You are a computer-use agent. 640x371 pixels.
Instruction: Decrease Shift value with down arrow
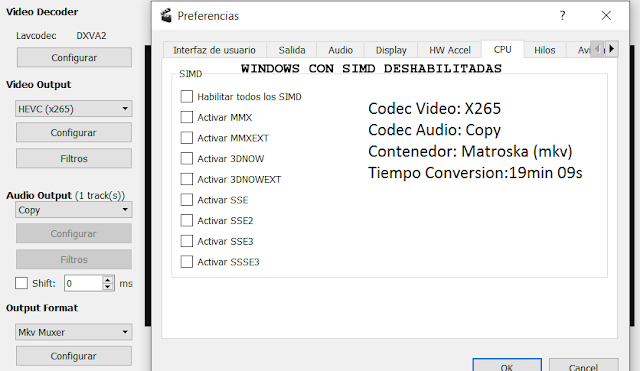coord(107,287)
